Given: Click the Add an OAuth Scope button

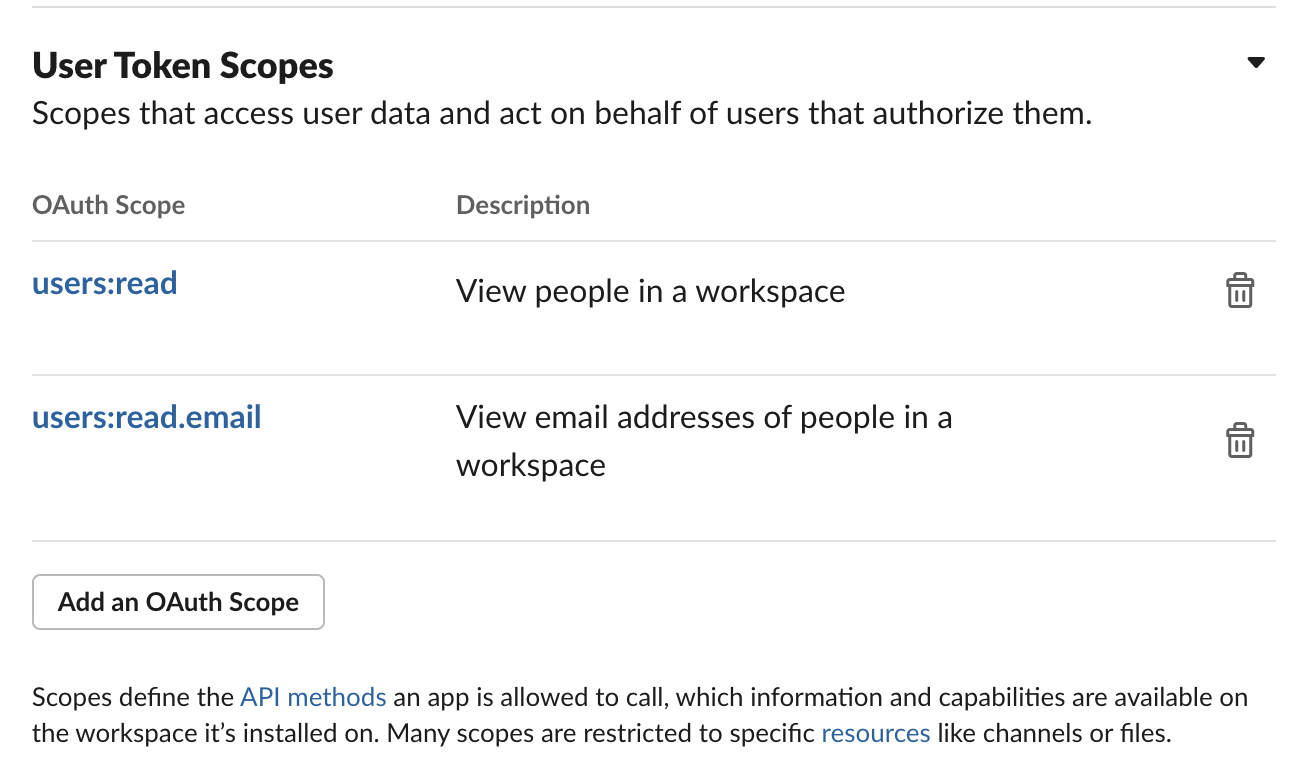Looking at the screenshot, I should 178,602.
